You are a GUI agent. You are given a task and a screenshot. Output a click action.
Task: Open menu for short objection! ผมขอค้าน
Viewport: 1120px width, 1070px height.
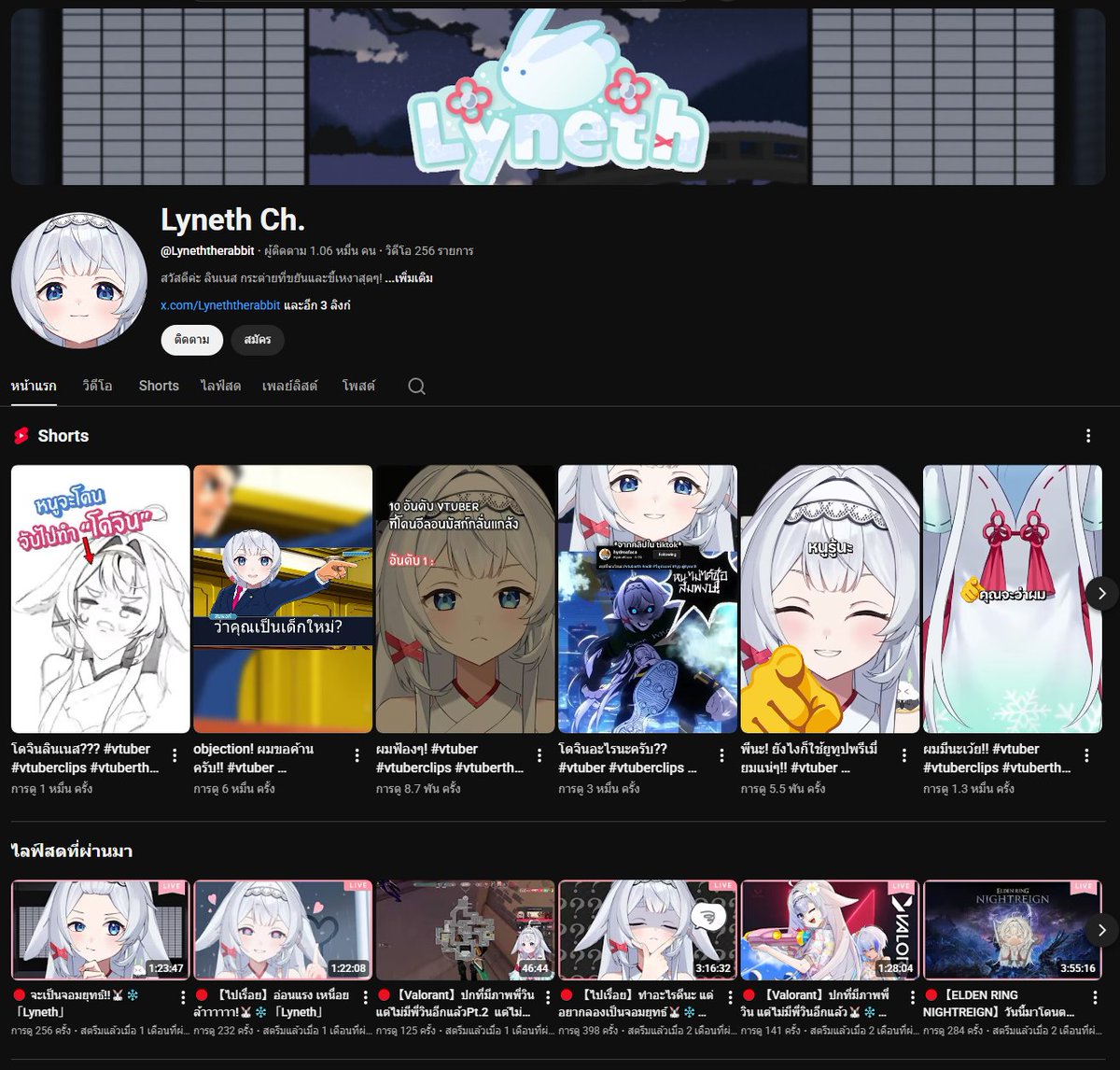[x=357, y=755]
